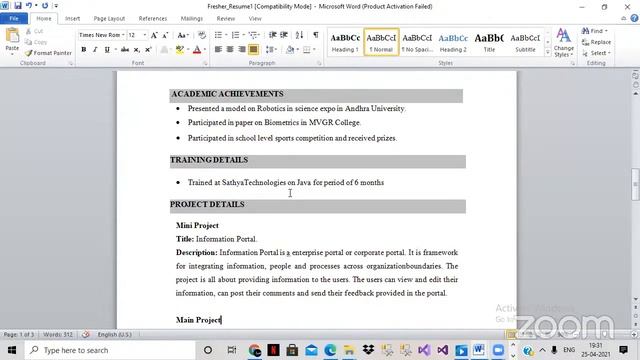Click the Multilevel List icon
Screen dimensions: 640x360
253,35
